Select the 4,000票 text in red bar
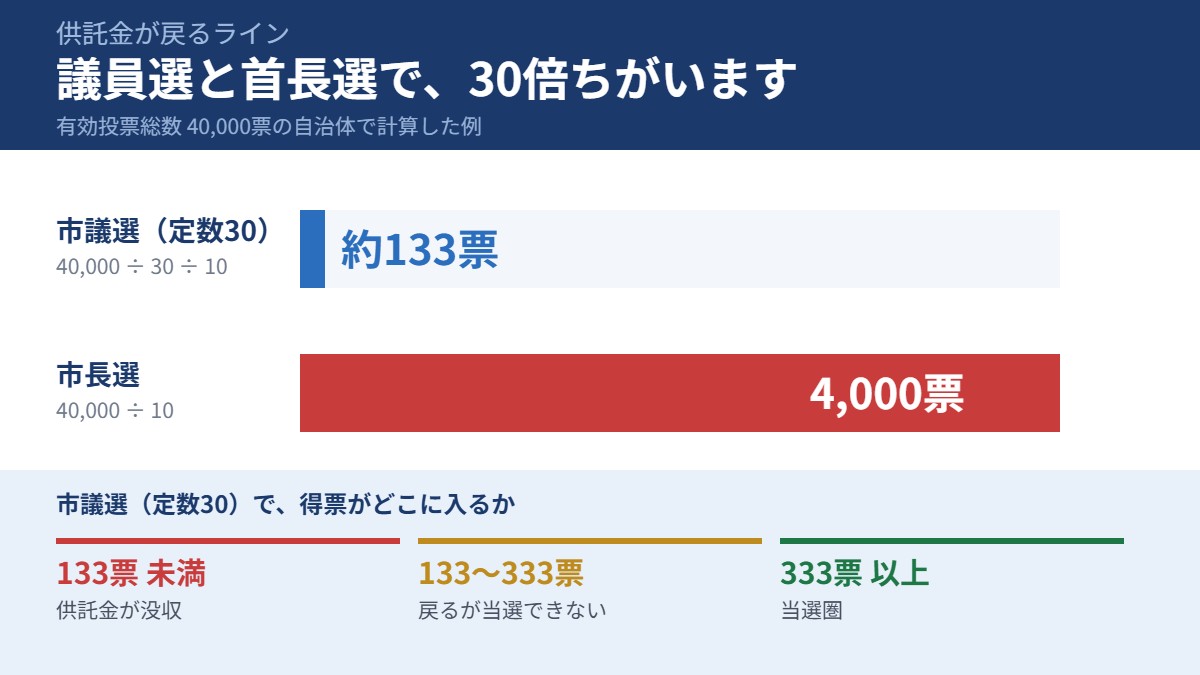The image size is (1200, 675). (886, 394)
